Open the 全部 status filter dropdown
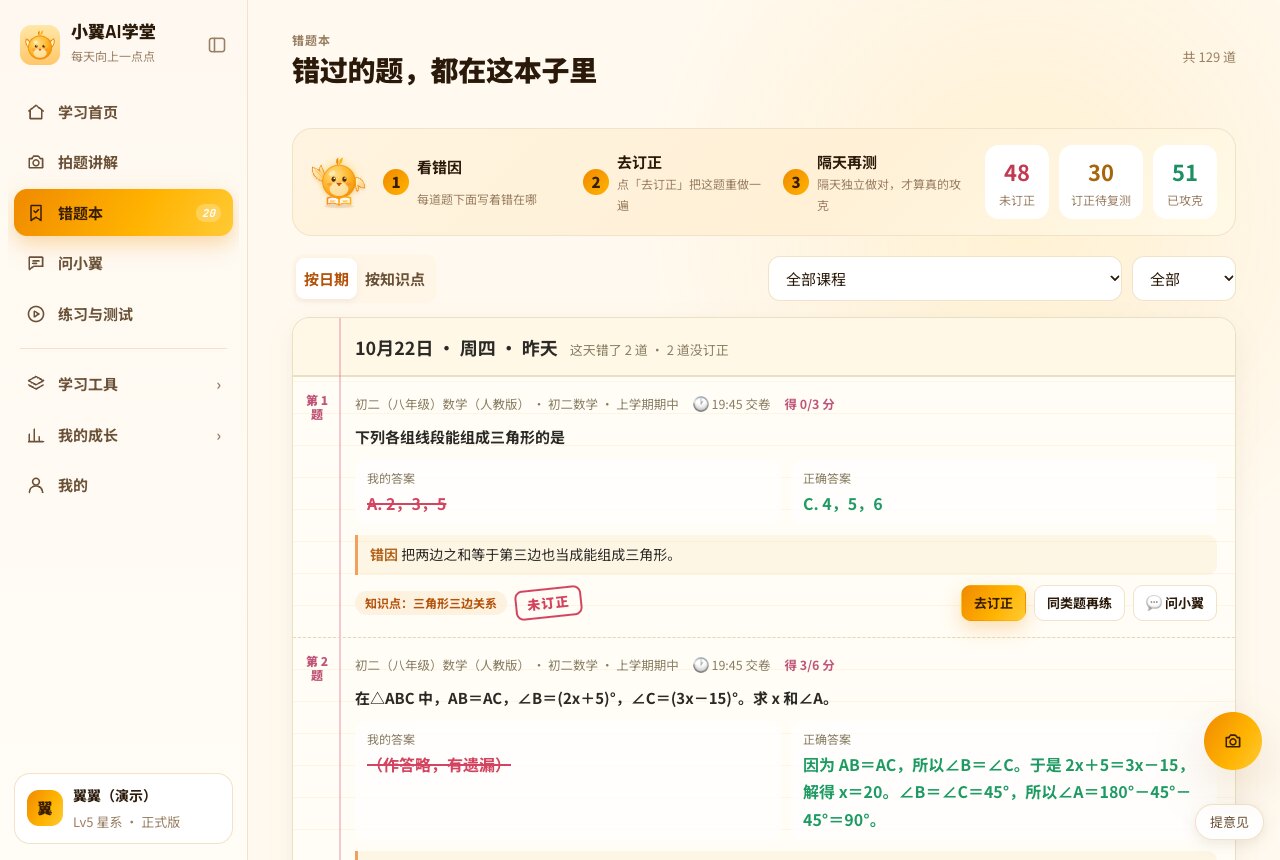1280x860 pixels. click(1184, 279)
